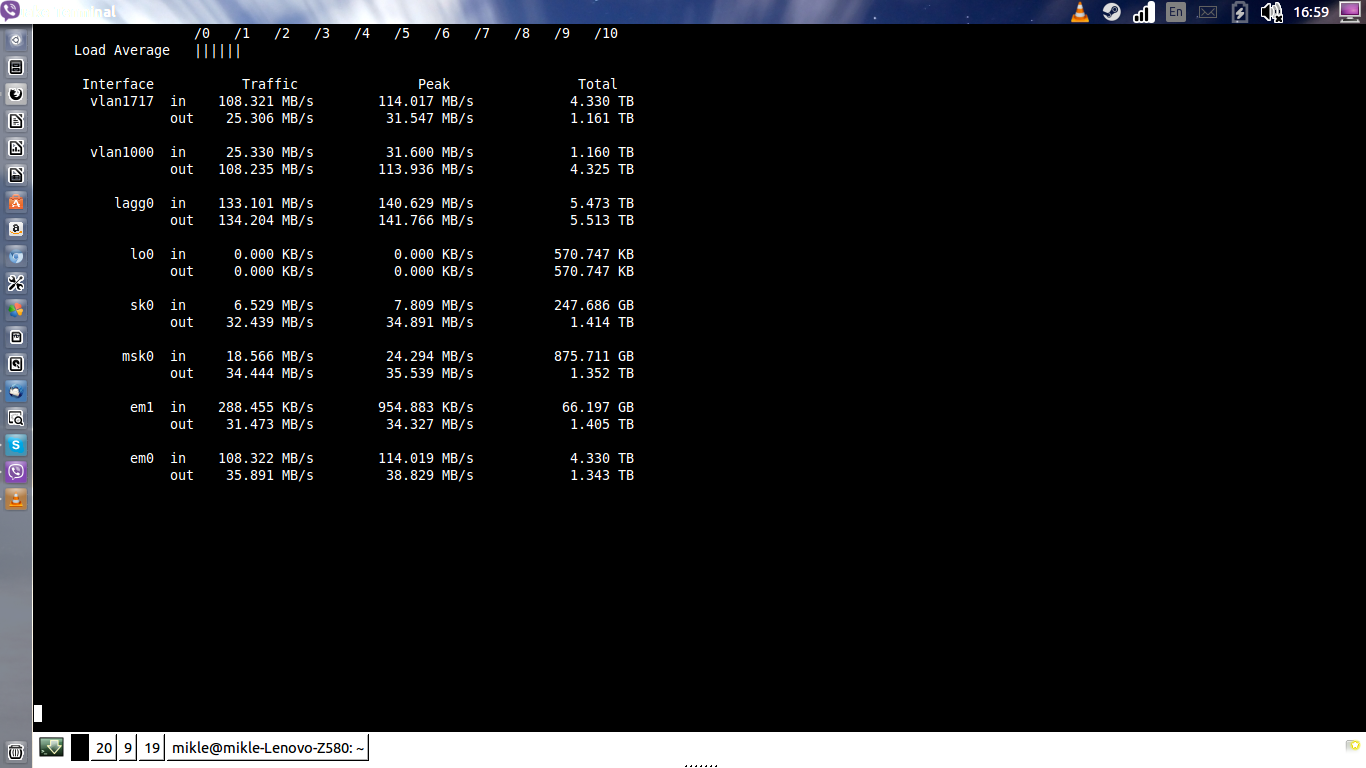Open the En keyboard layout indicator

[x=1176, y=12]
